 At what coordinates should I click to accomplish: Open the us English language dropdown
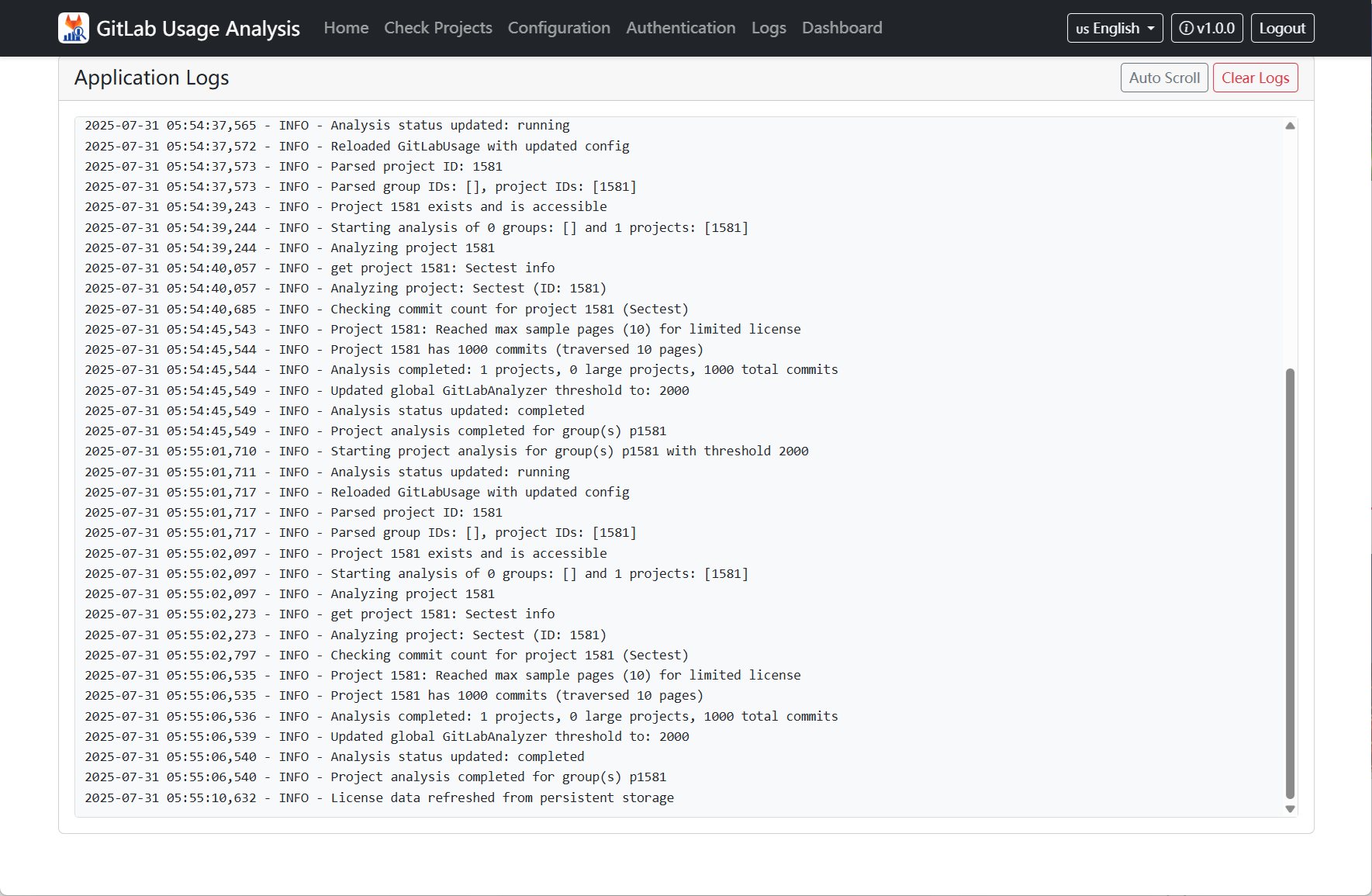(1115, 28)
